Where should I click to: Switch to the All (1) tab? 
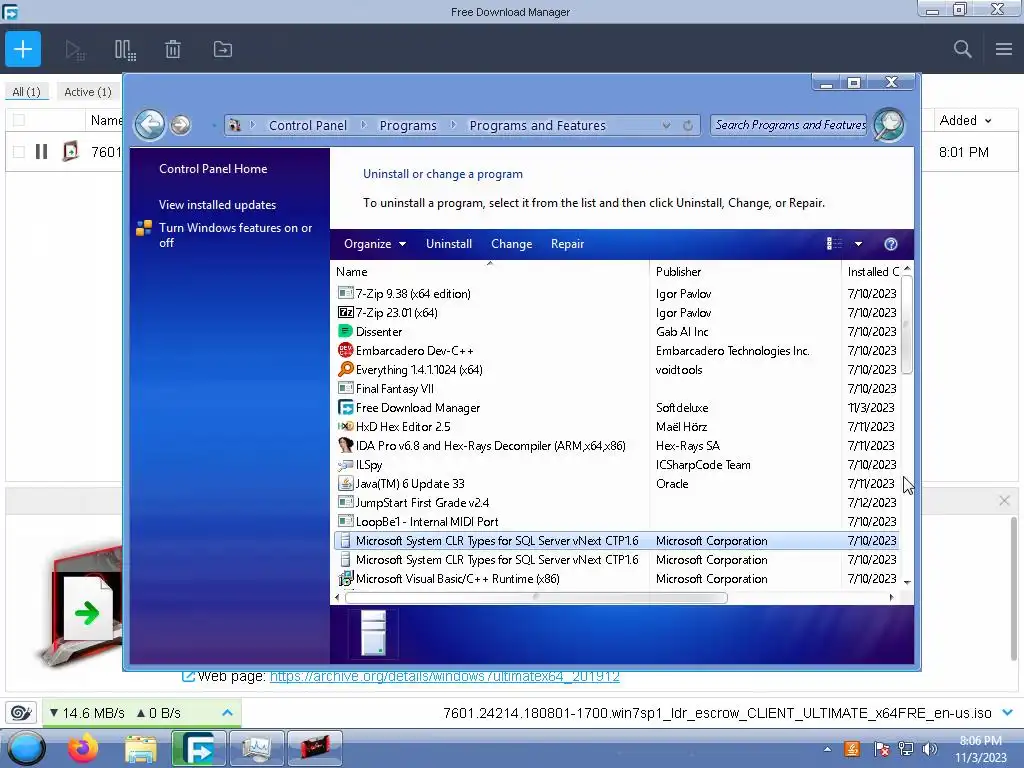coord(26,92)
